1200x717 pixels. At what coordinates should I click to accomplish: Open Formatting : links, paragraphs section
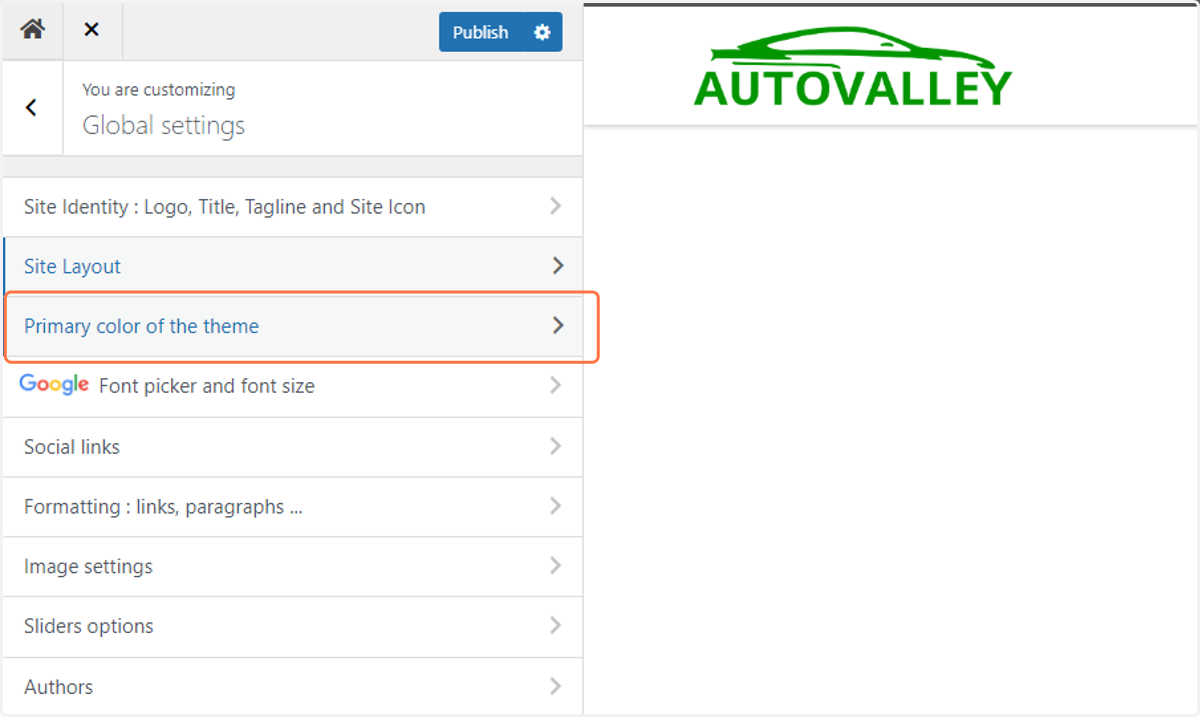point(292,507)
